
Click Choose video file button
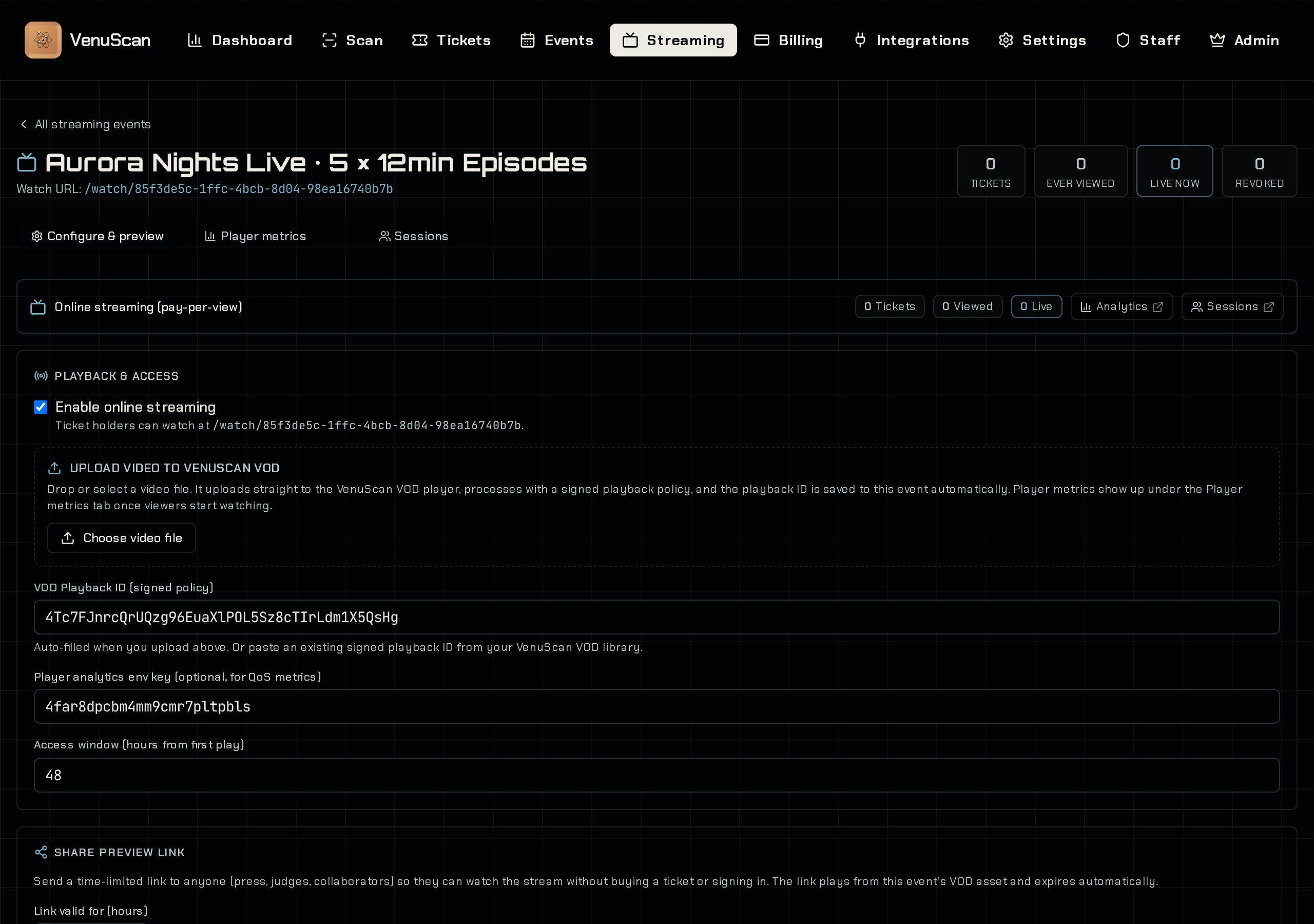click(x=121, y=538)
